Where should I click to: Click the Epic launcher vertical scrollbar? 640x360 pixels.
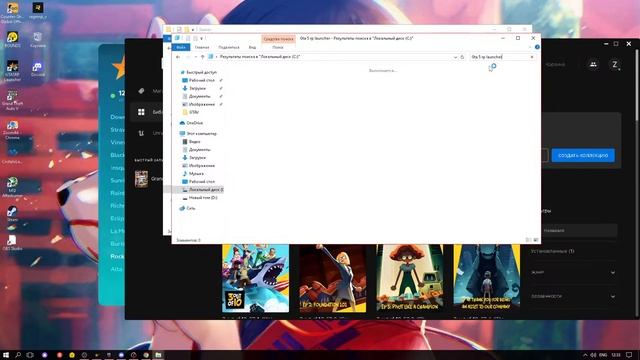pos(637,85)
